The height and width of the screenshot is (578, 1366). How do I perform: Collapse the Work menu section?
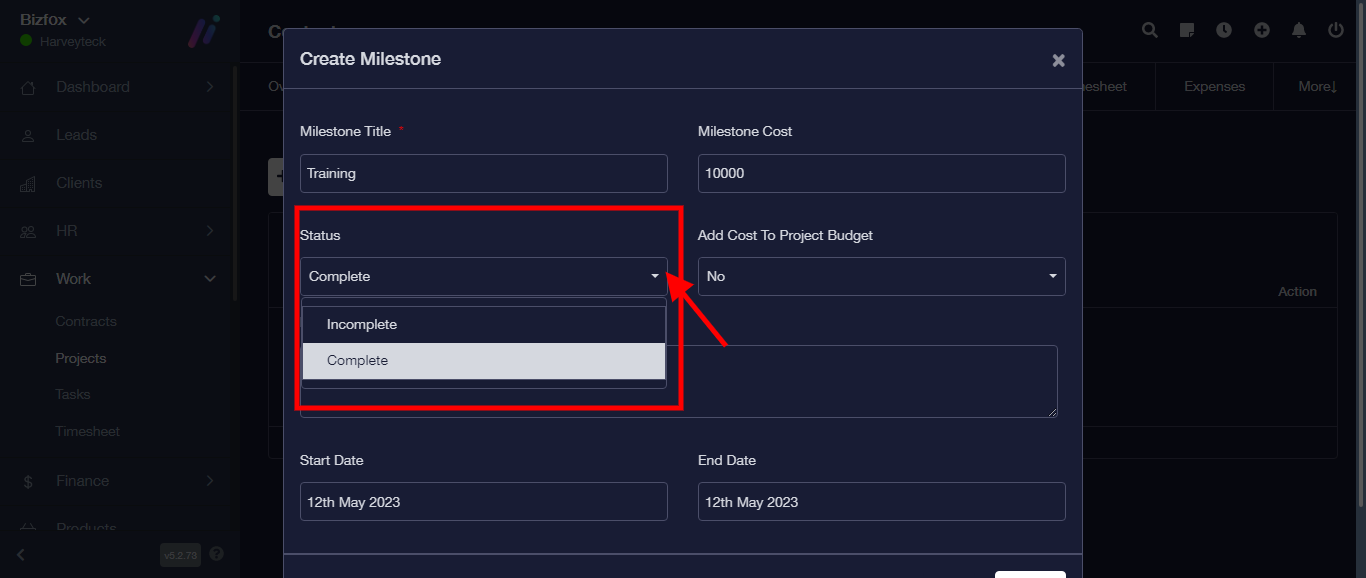209,279
